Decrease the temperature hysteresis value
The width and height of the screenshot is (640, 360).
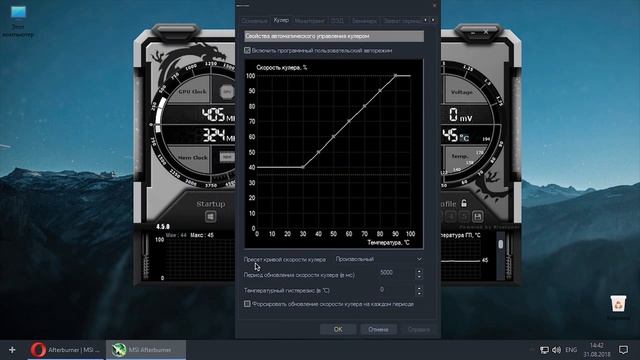click(x=419, y=293)
